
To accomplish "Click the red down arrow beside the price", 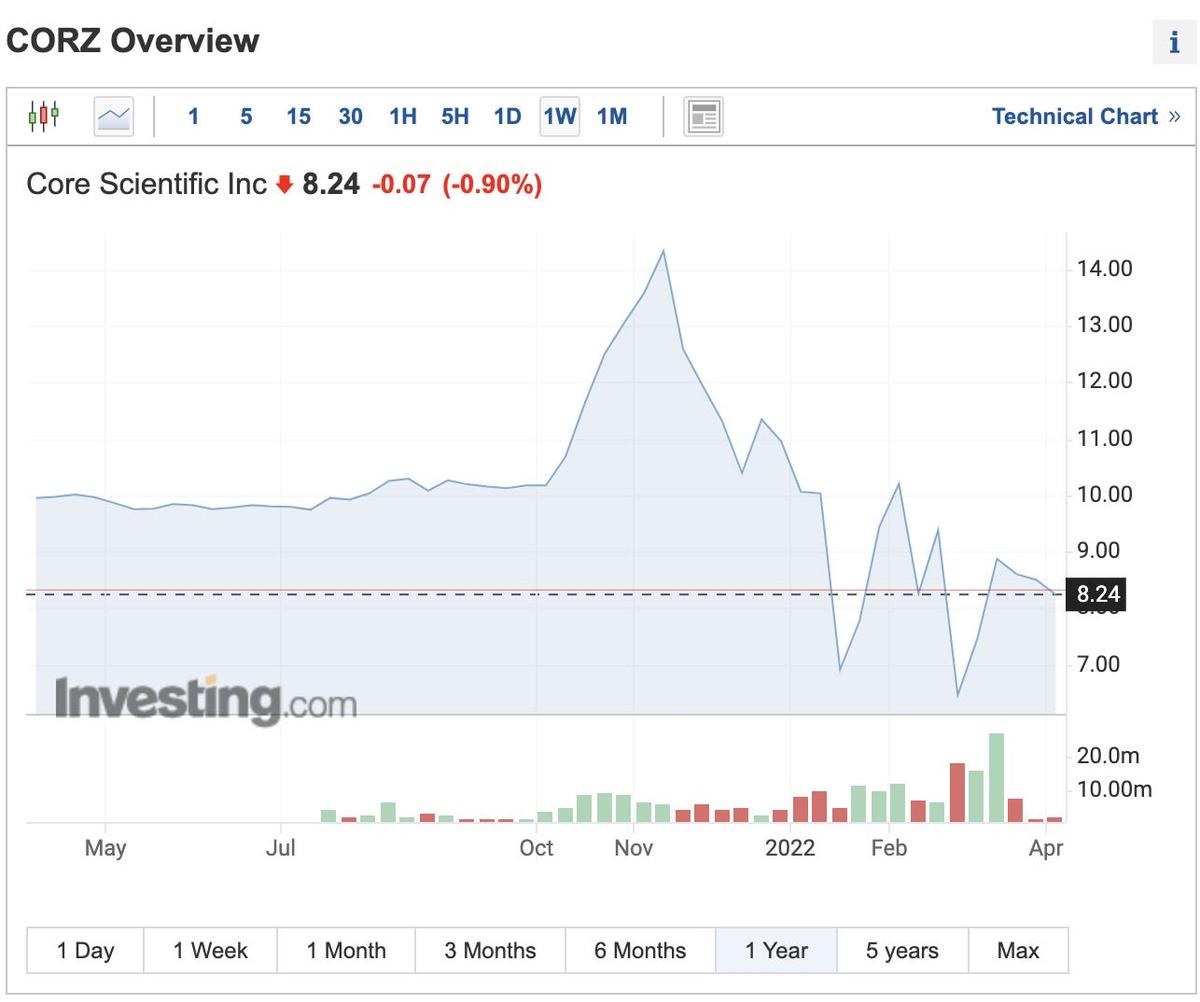I will tap(283, 184).
